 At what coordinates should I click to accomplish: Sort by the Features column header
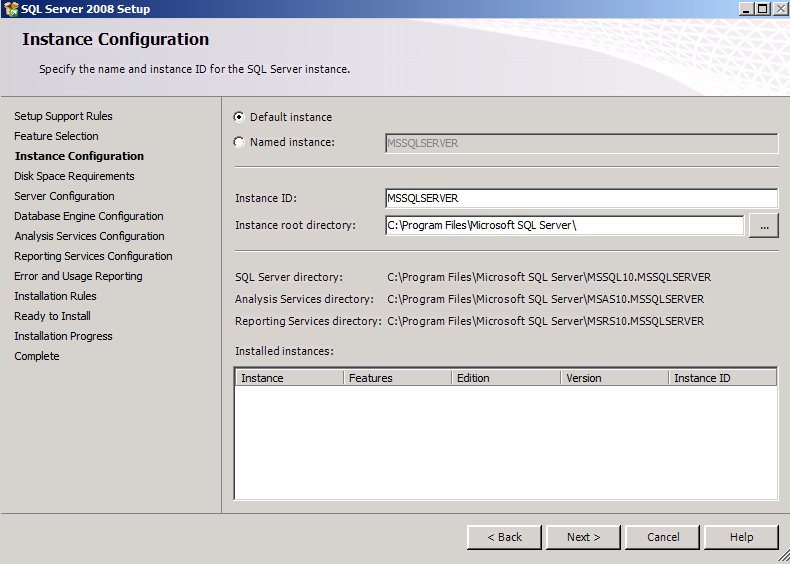pos(398,378)
